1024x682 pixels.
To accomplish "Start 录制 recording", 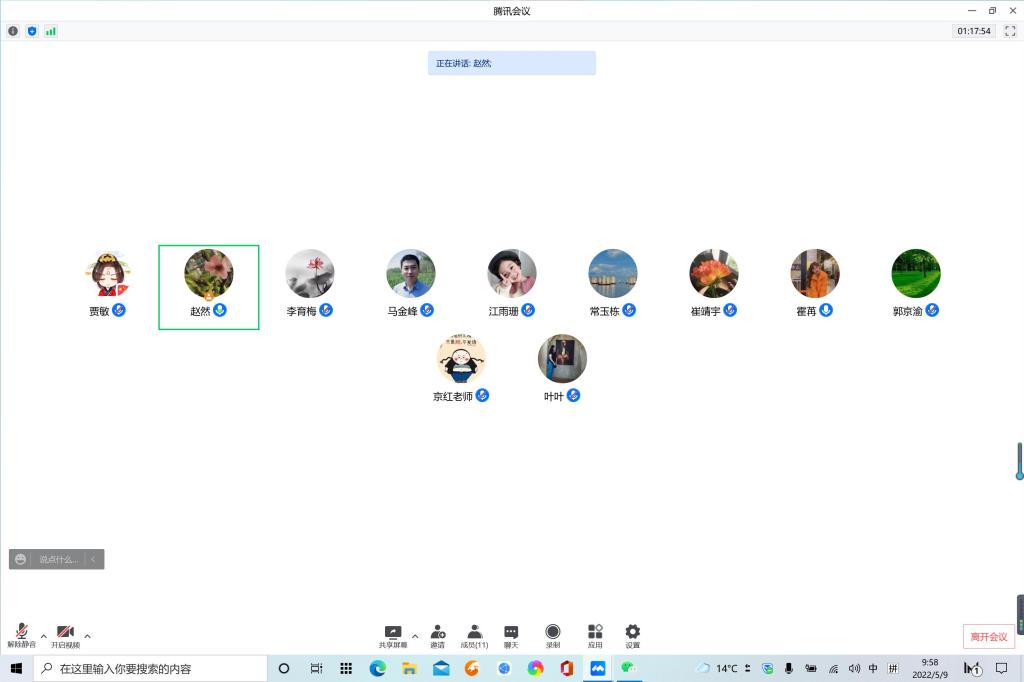I will [x=553, y=634].
